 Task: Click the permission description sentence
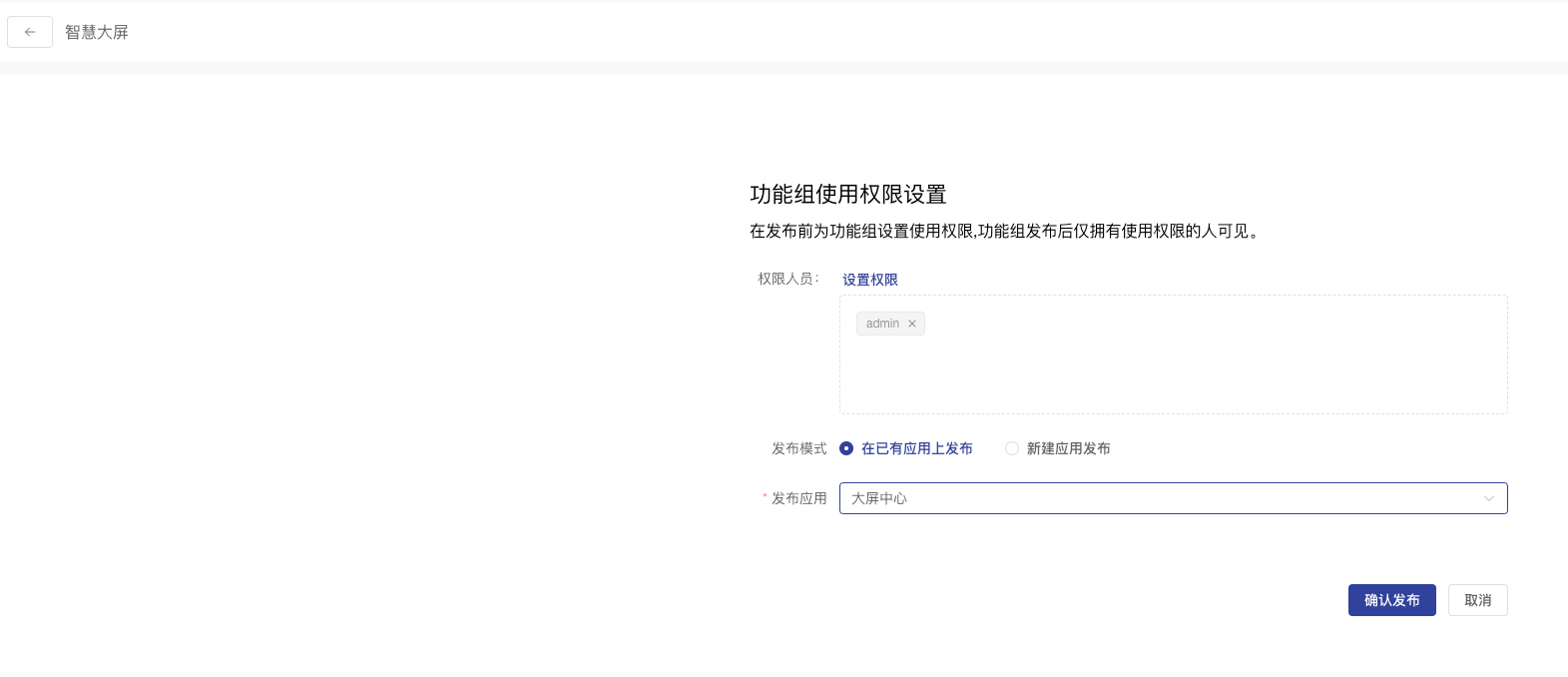tap(1005, 231)
